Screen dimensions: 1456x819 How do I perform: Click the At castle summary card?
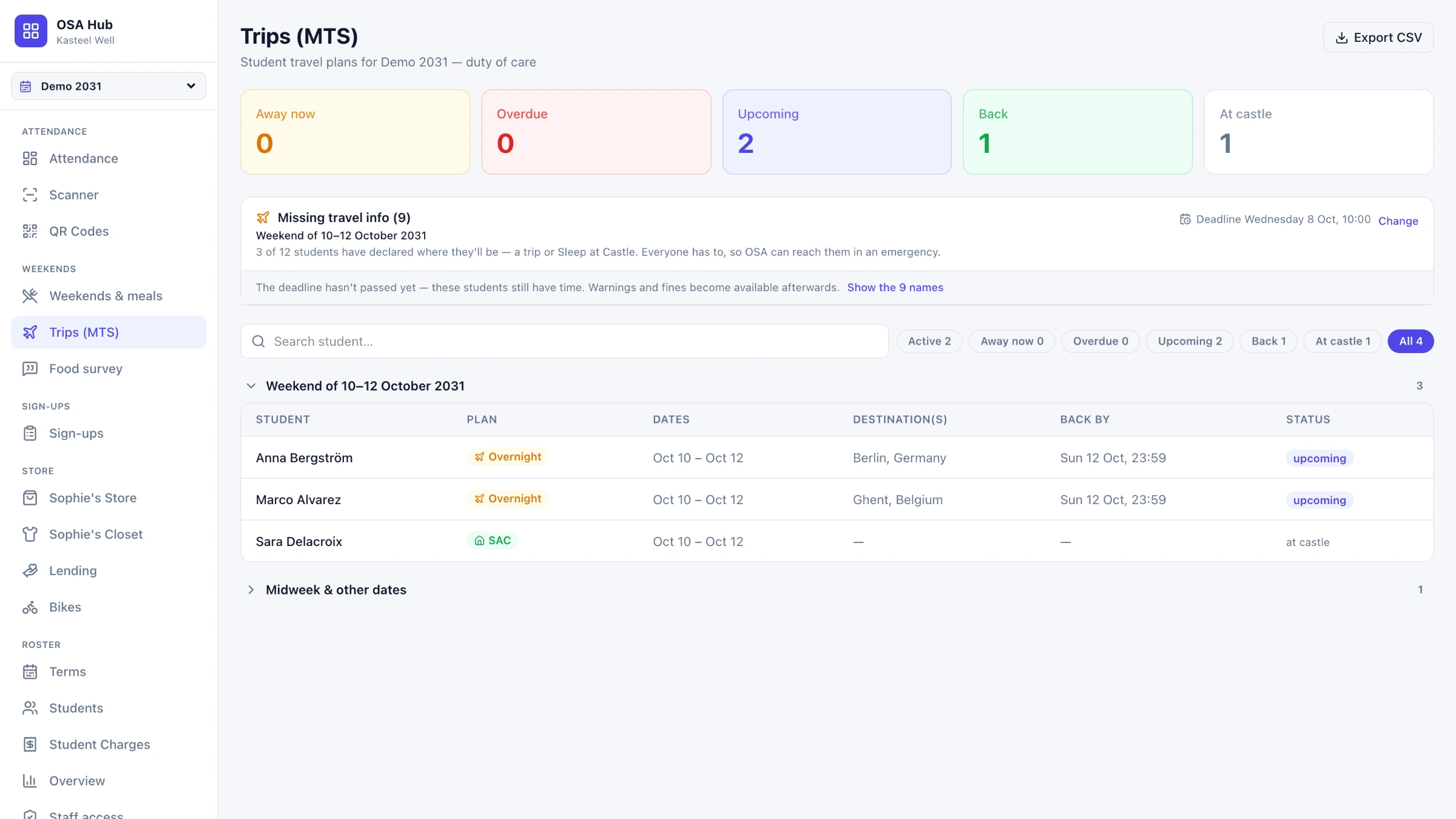[1318, 132]
